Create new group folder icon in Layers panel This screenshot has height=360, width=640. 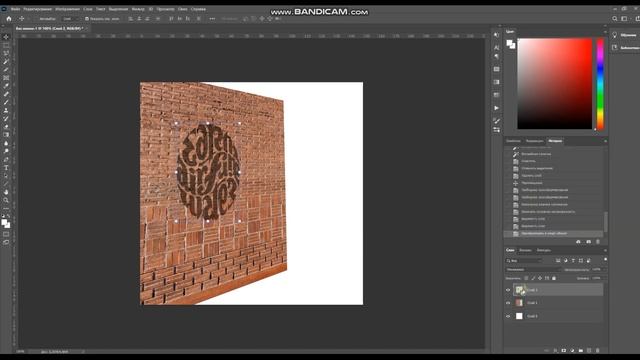pyautogui.click(x=580, y=350)
